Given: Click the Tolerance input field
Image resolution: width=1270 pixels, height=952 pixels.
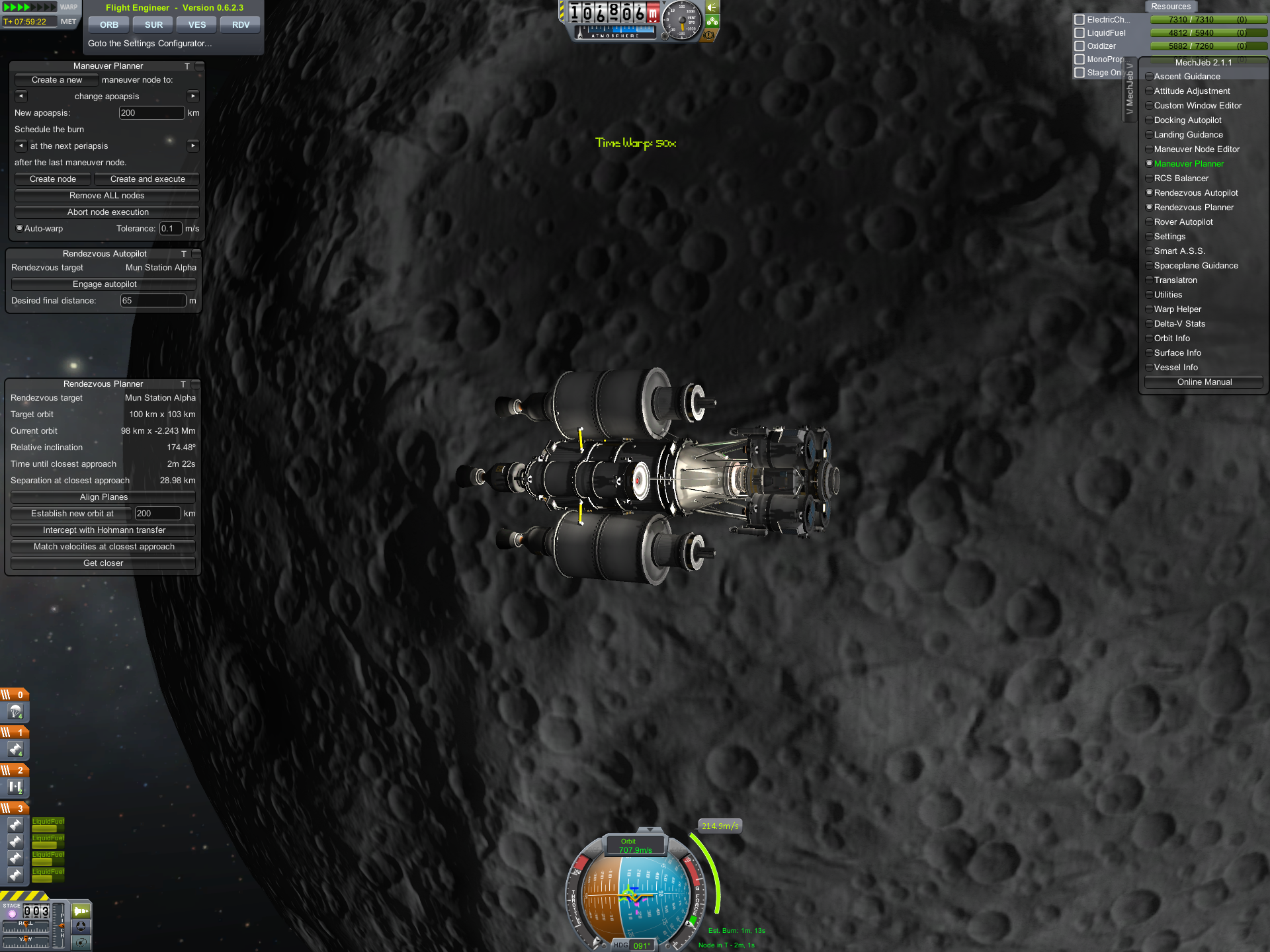Looking at the screenshot, I should click(171, 229).
